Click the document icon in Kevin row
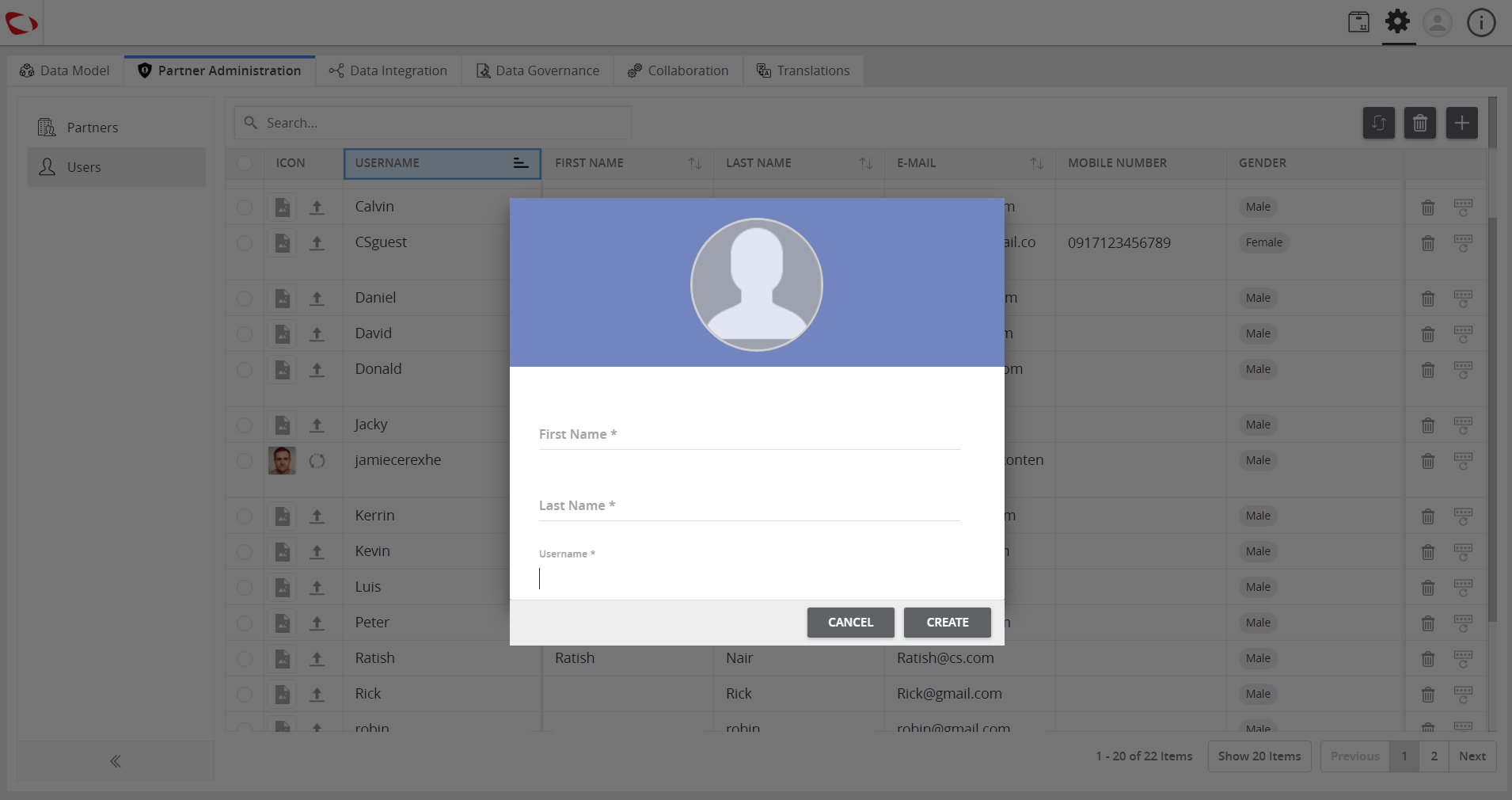This screenshot has width=1512, height=800. [283, 552]
